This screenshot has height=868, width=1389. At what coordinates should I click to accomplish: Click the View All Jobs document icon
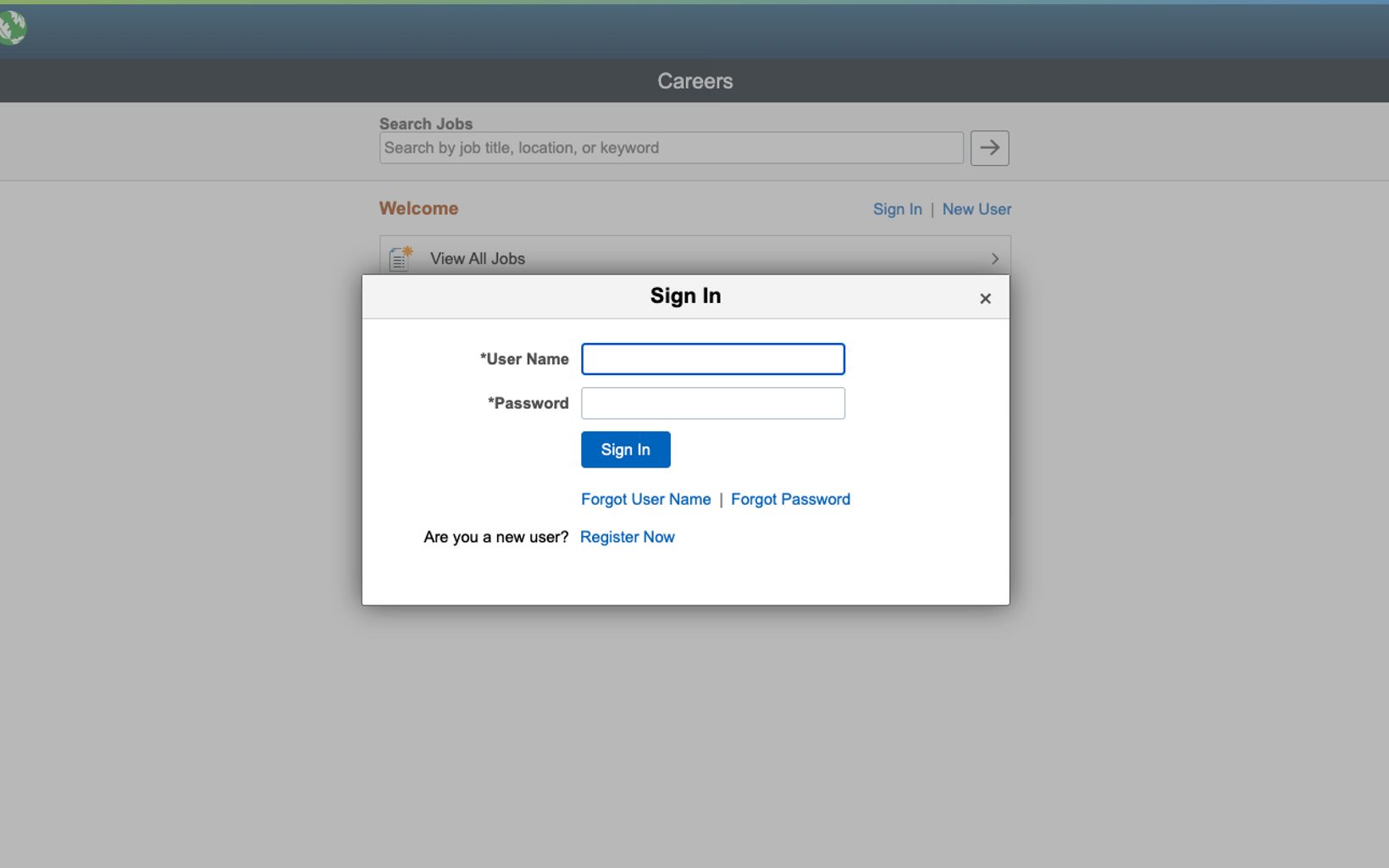coord(400,258)
